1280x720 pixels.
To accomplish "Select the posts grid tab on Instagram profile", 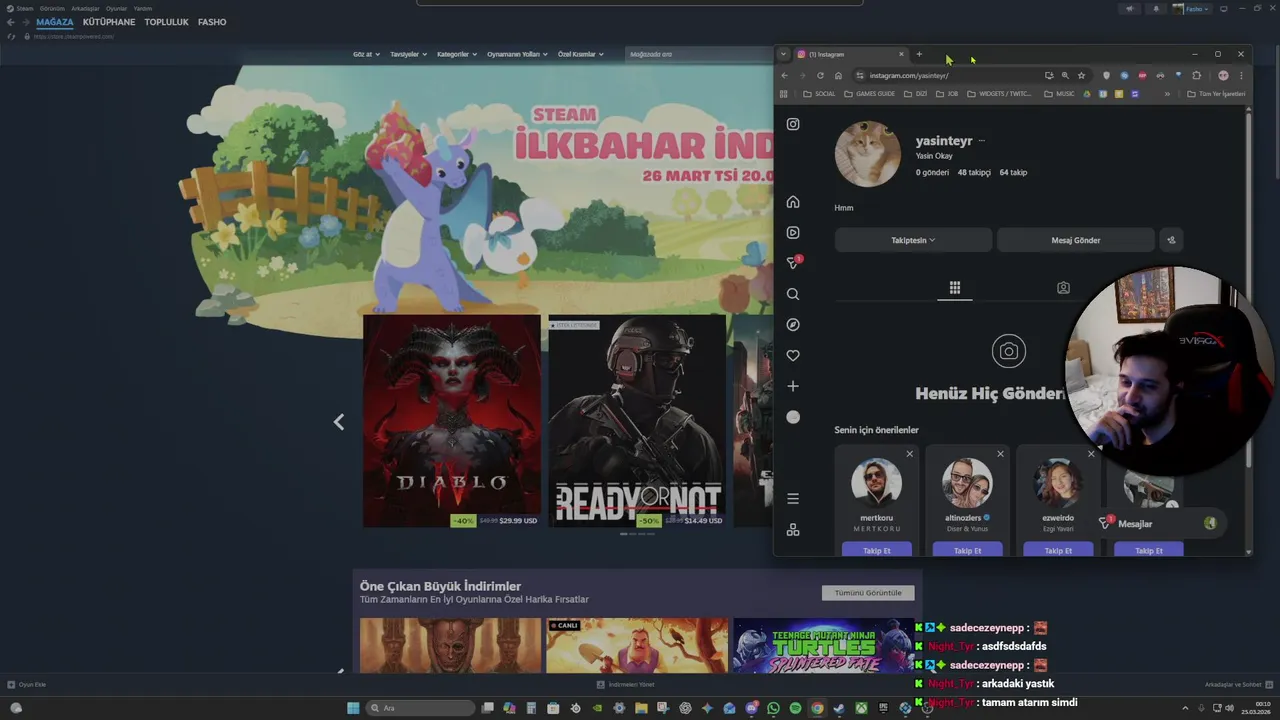I will tap(955, 288).
